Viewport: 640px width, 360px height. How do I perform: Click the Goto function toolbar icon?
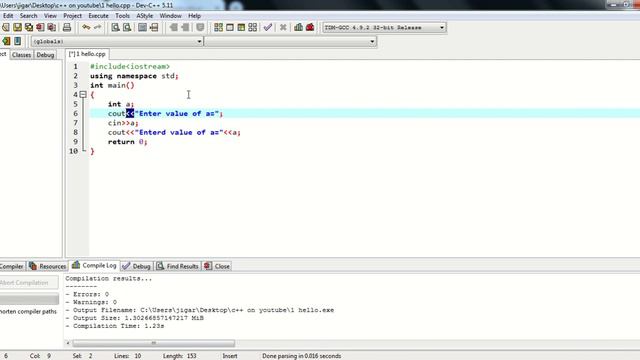142,27
